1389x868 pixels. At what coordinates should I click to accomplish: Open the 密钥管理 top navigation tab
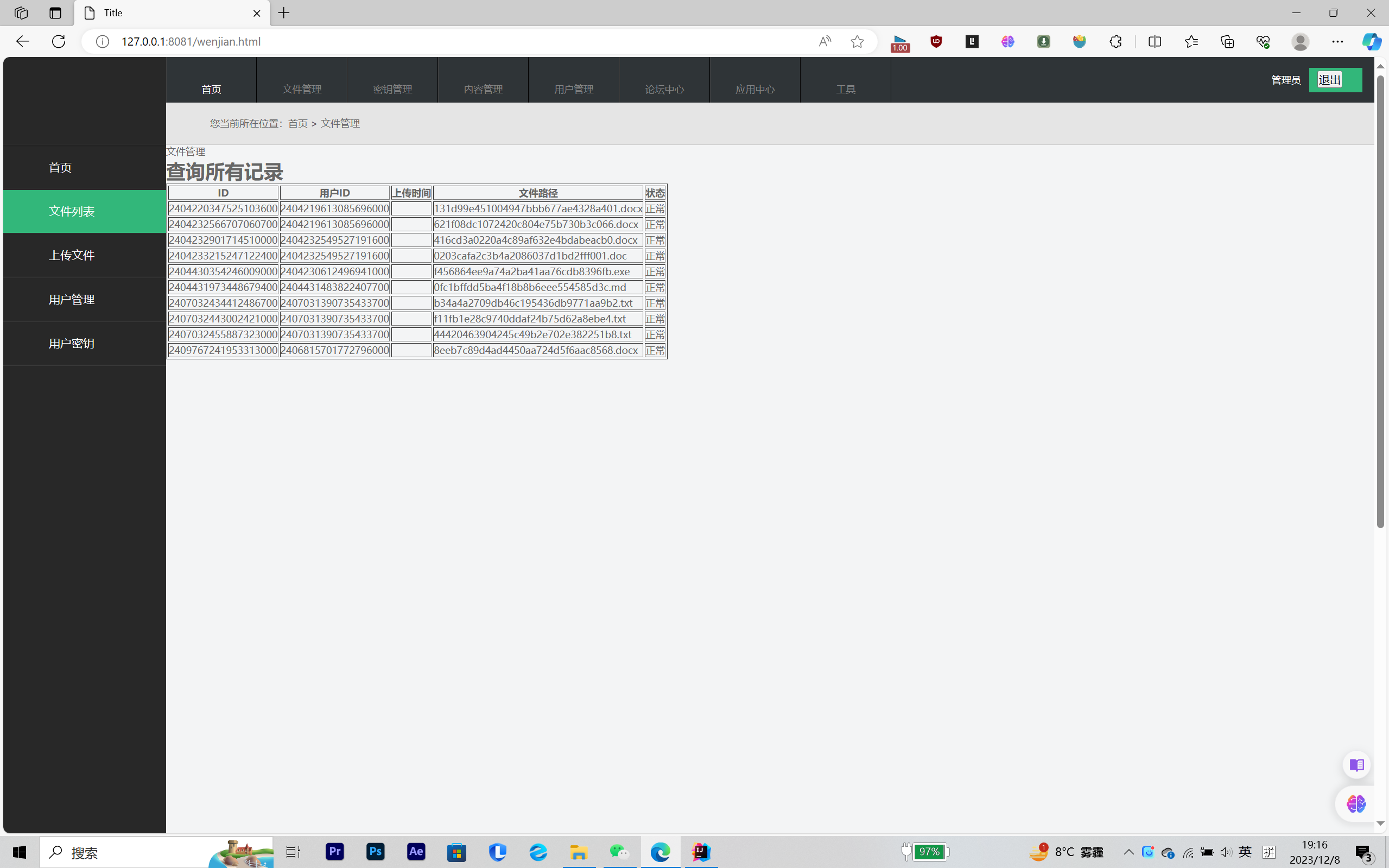coord(392,89)
